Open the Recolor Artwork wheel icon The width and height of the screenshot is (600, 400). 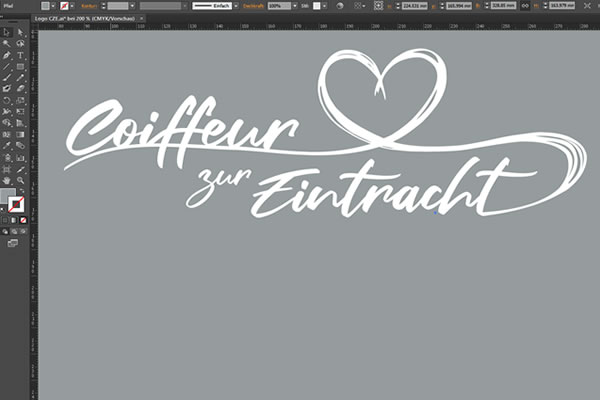[341, 6]
